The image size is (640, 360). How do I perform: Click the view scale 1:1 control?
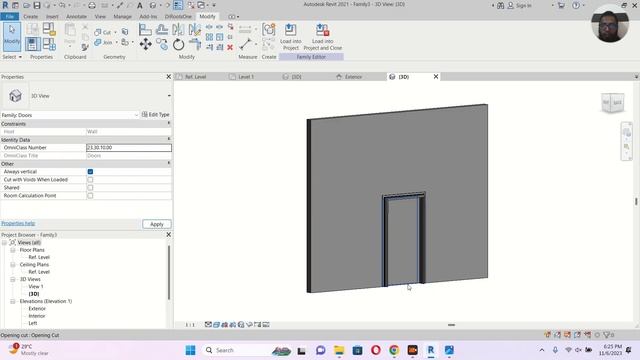190,325
